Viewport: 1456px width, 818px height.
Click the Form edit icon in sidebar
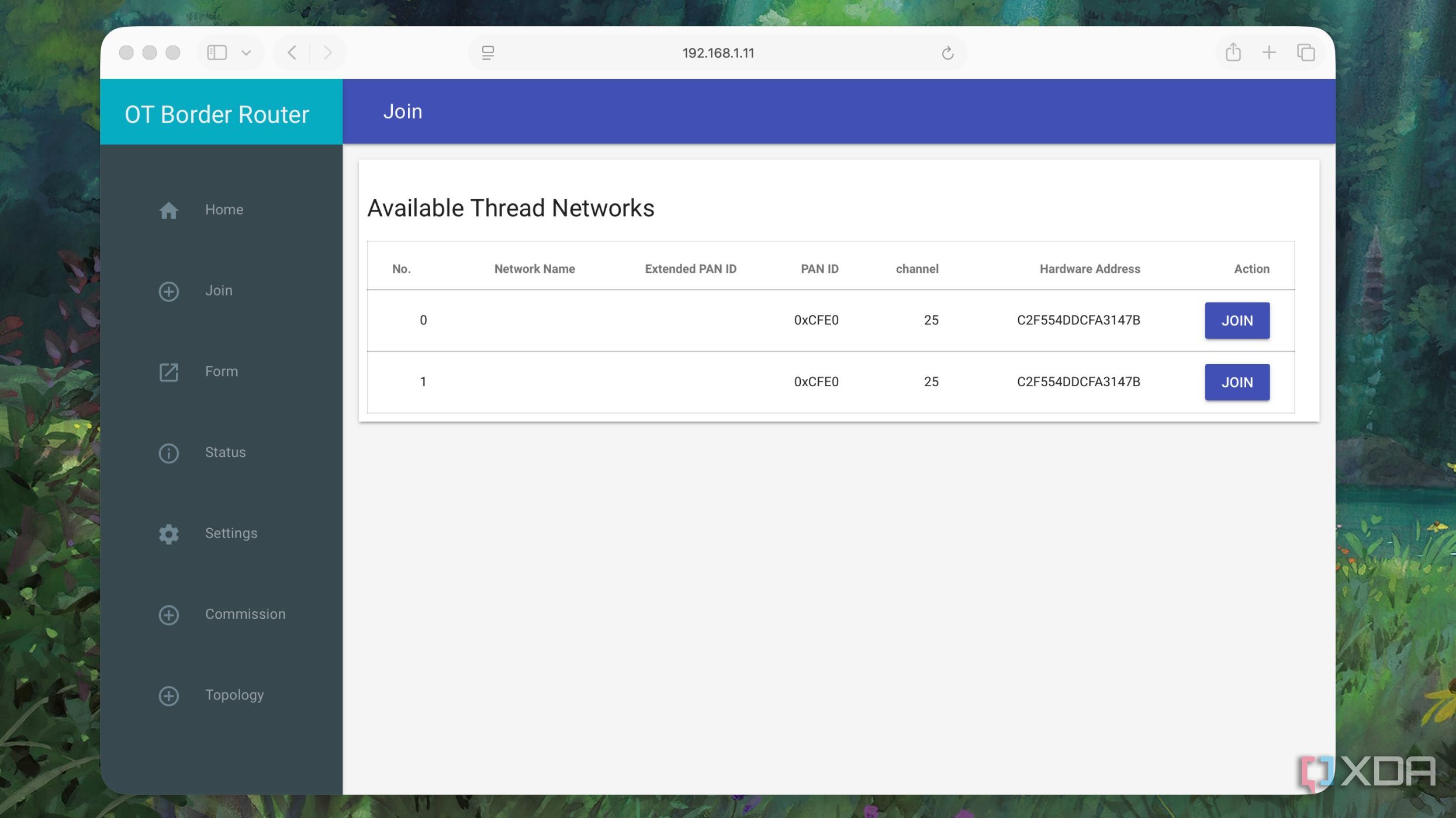(168, 372)
